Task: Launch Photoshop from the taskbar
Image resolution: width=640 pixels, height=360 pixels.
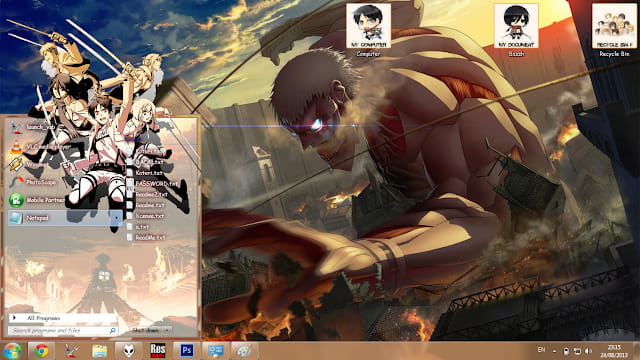Action: [187, 351]
